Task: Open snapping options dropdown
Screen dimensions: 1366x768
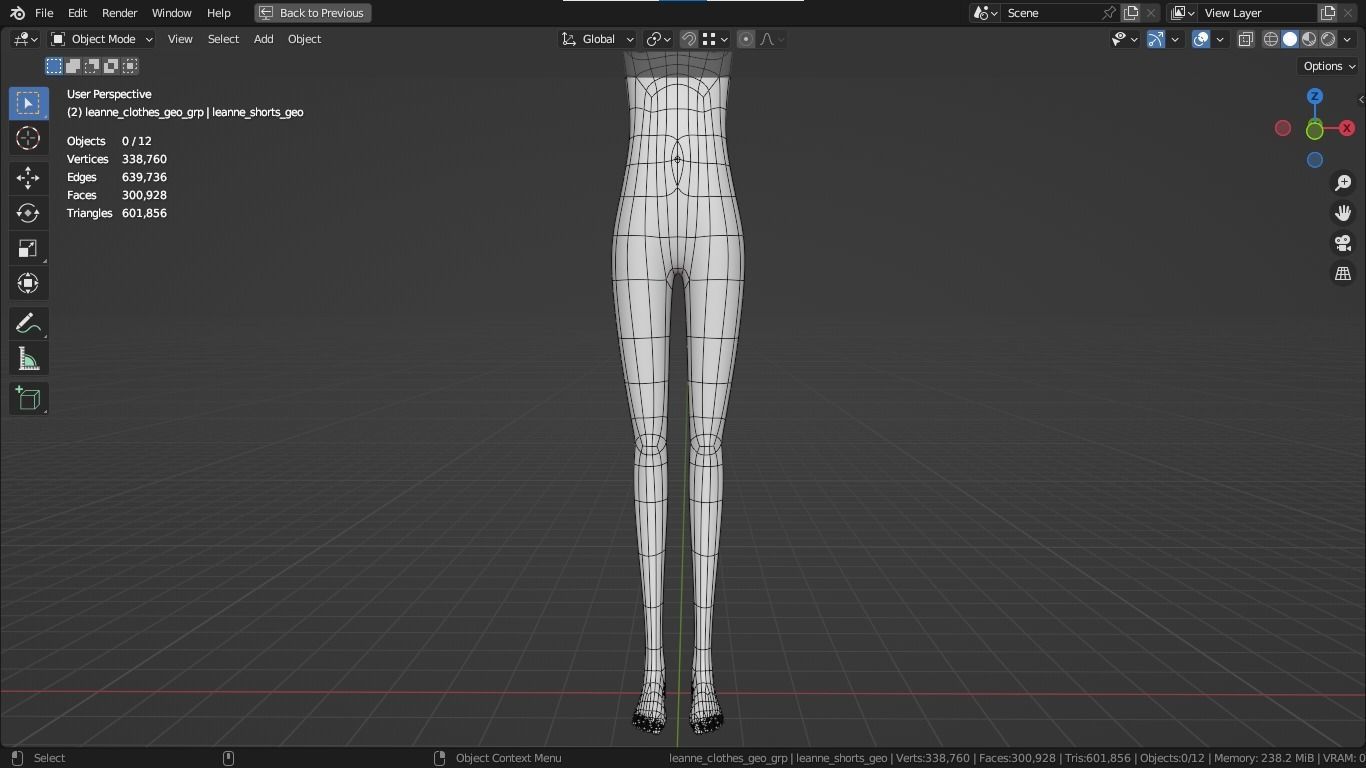Action: pos(715,39)
